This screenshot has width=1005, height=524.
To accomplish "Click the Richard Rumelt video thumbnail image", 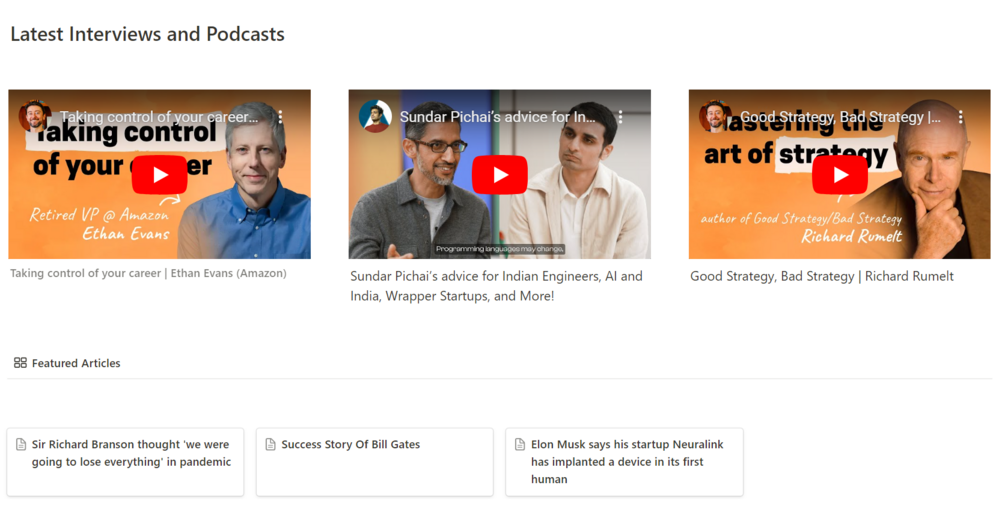I will tap(840, 174).
